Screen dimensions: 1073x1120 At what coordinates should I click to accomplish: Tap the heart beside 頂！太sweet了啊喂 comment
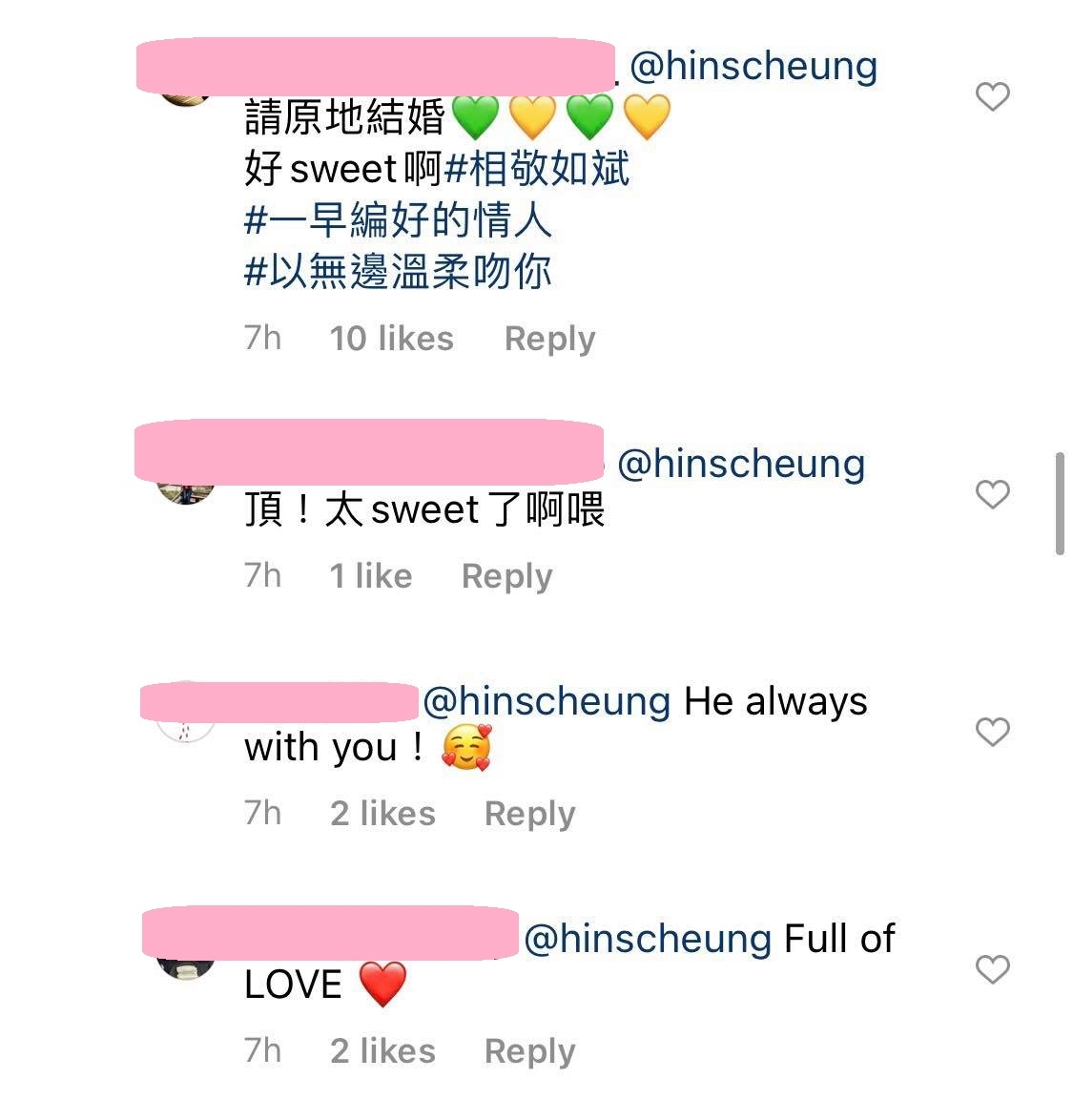pyautogui.click(x=992, y=494)
